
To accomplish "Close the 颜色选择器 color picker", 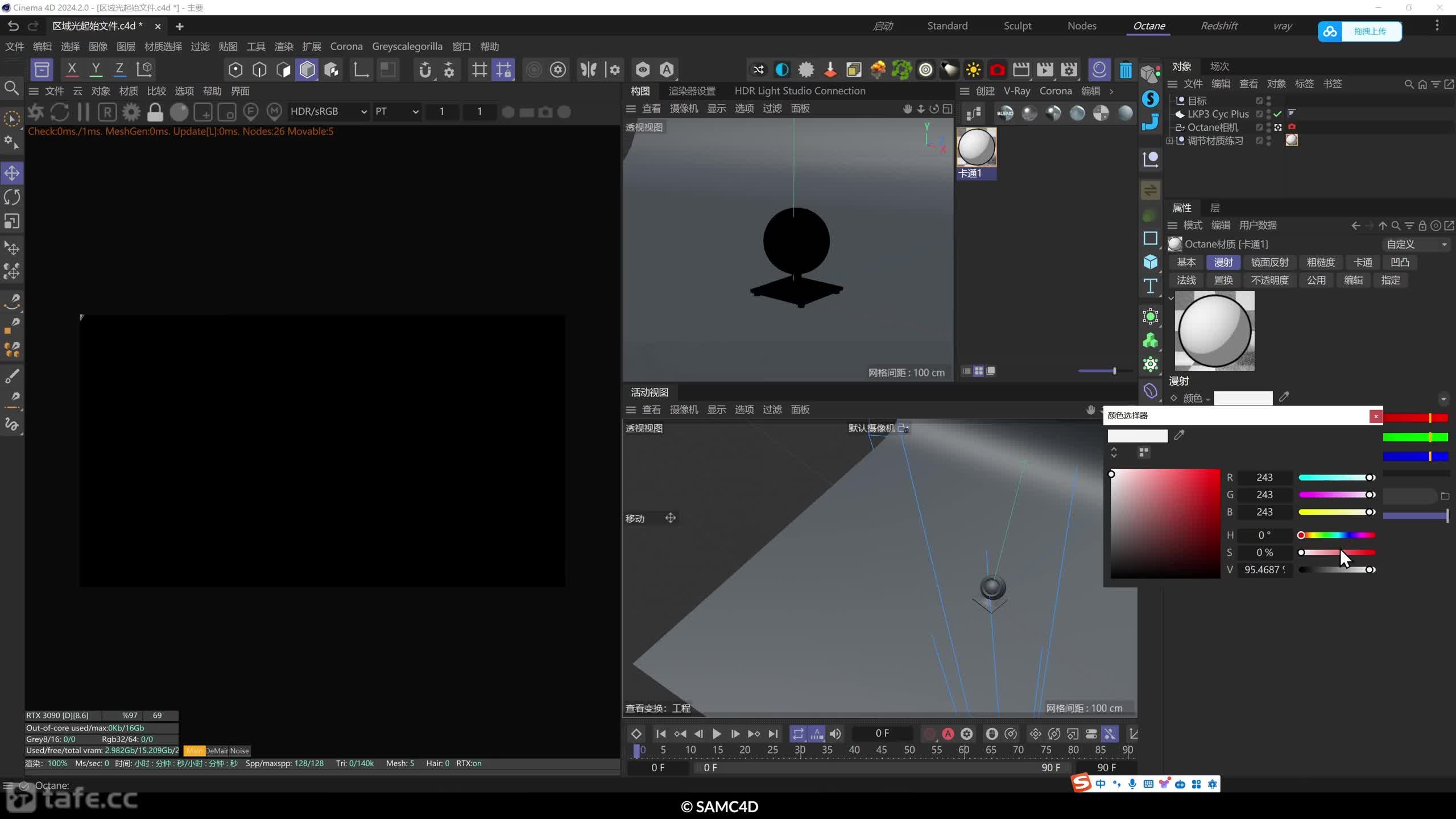I will pyautogui.click(x=1375, y=416).
